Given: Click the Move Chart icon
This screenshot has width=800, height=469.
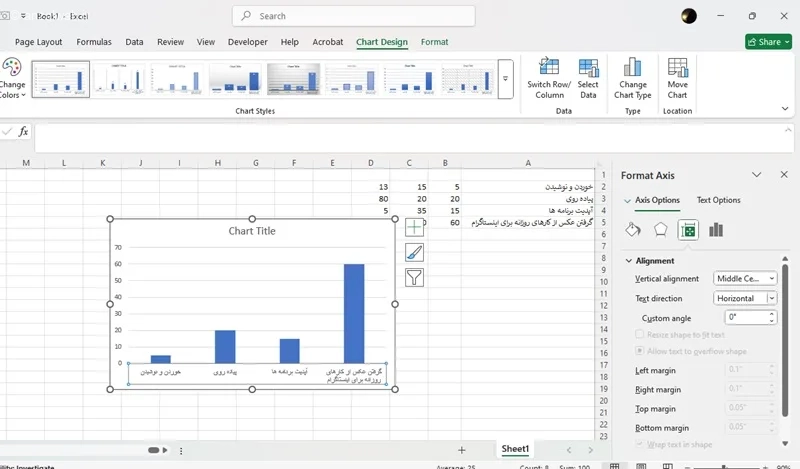Looking at the screenshot, I should tap(677, 68).
